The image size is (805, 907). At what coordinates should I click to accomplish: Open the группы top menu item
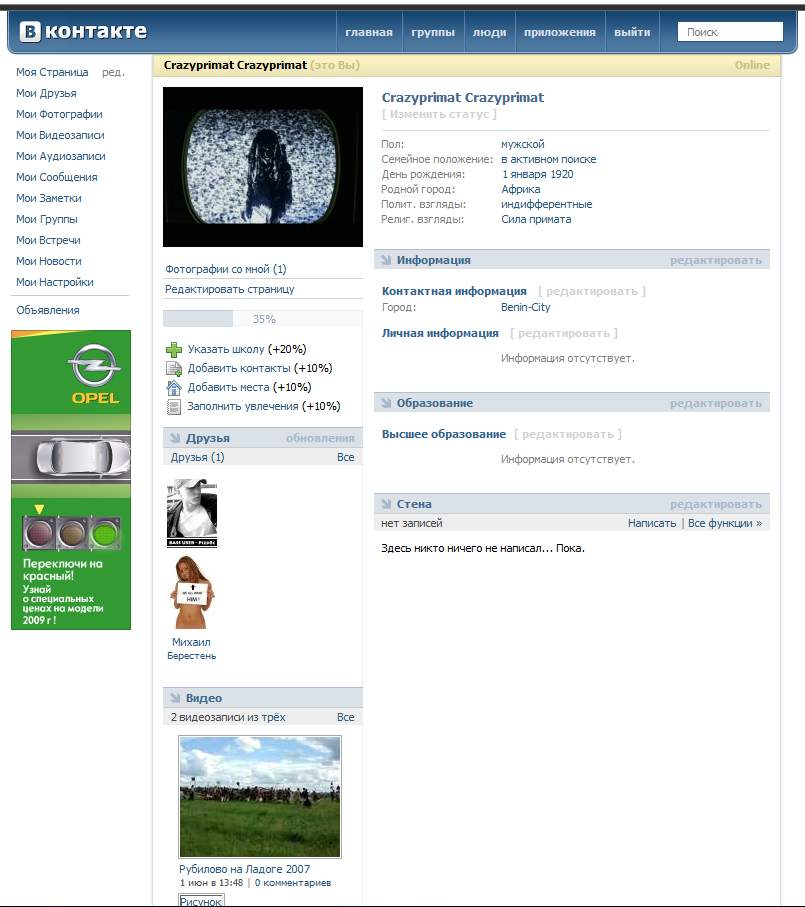pyautogui.click(x=433, y=32)
